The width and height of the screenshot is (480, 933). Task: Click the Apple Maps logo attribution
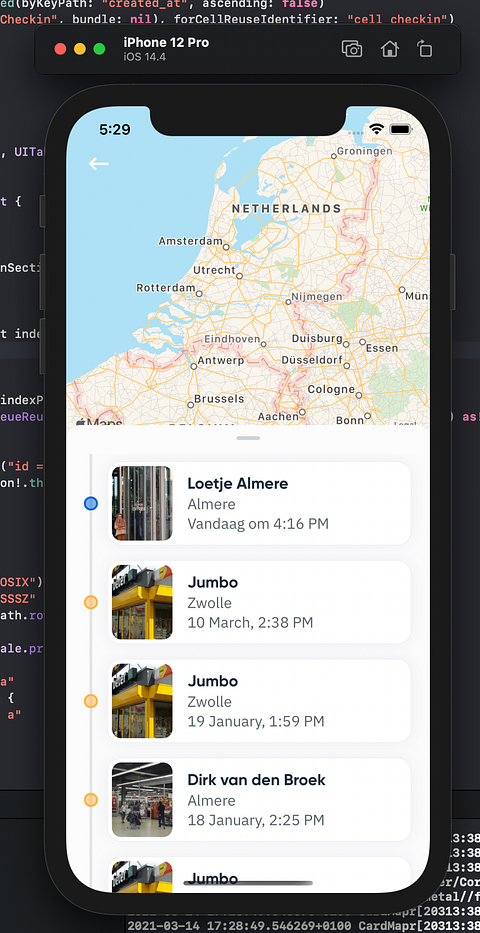click(99, 422)
